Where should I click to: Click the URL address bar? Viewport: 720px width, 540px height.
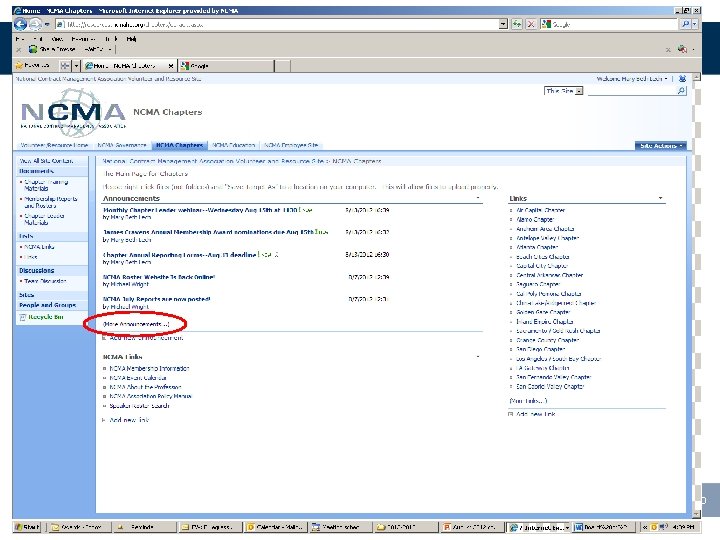[276, 24]
